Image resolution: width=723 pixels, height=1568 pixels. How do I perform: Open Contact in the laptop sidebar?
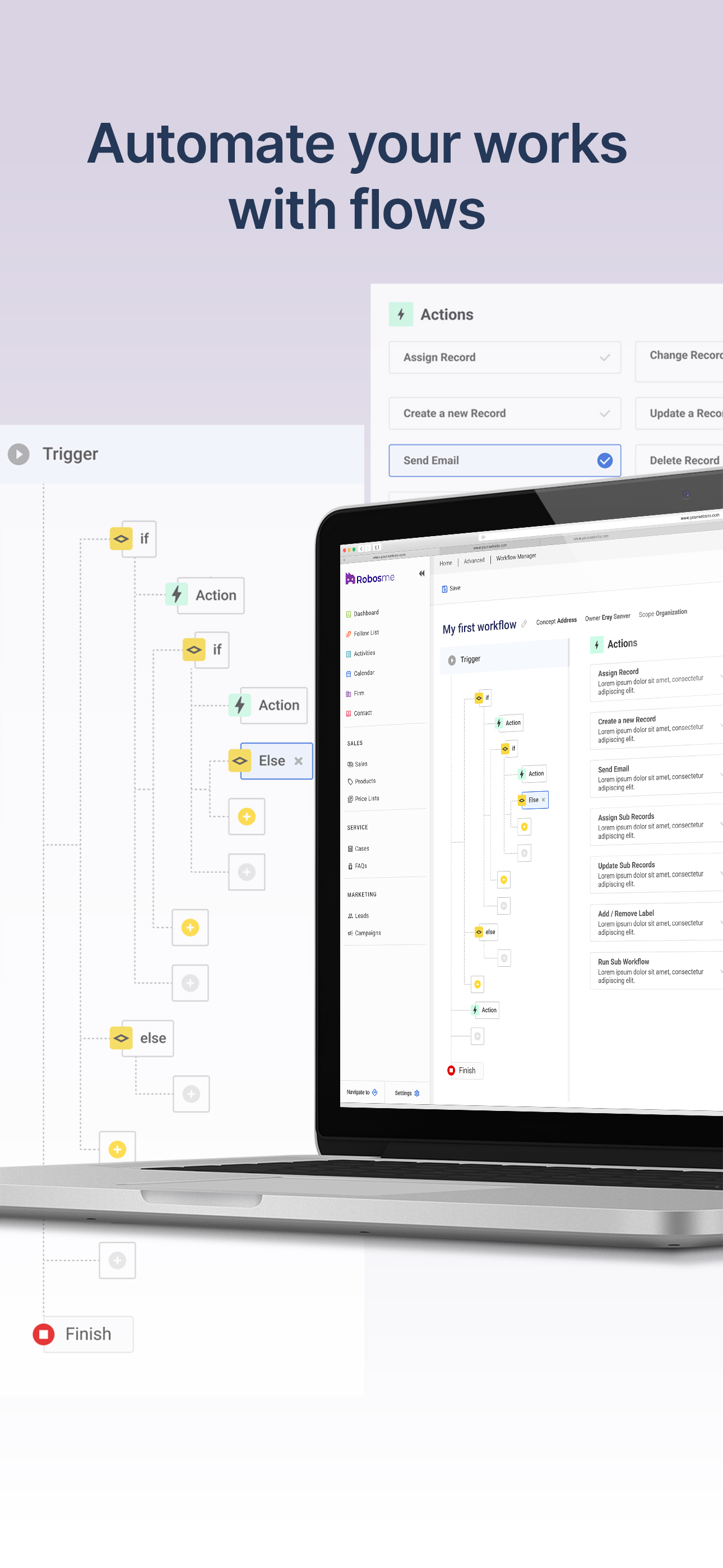[359, 713]
